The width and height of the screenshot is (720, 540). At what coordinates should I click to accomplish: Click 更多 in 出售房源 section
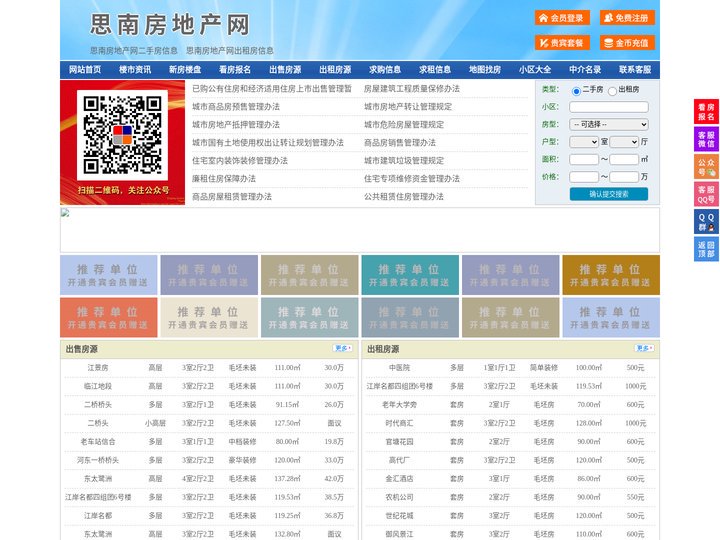343,349
